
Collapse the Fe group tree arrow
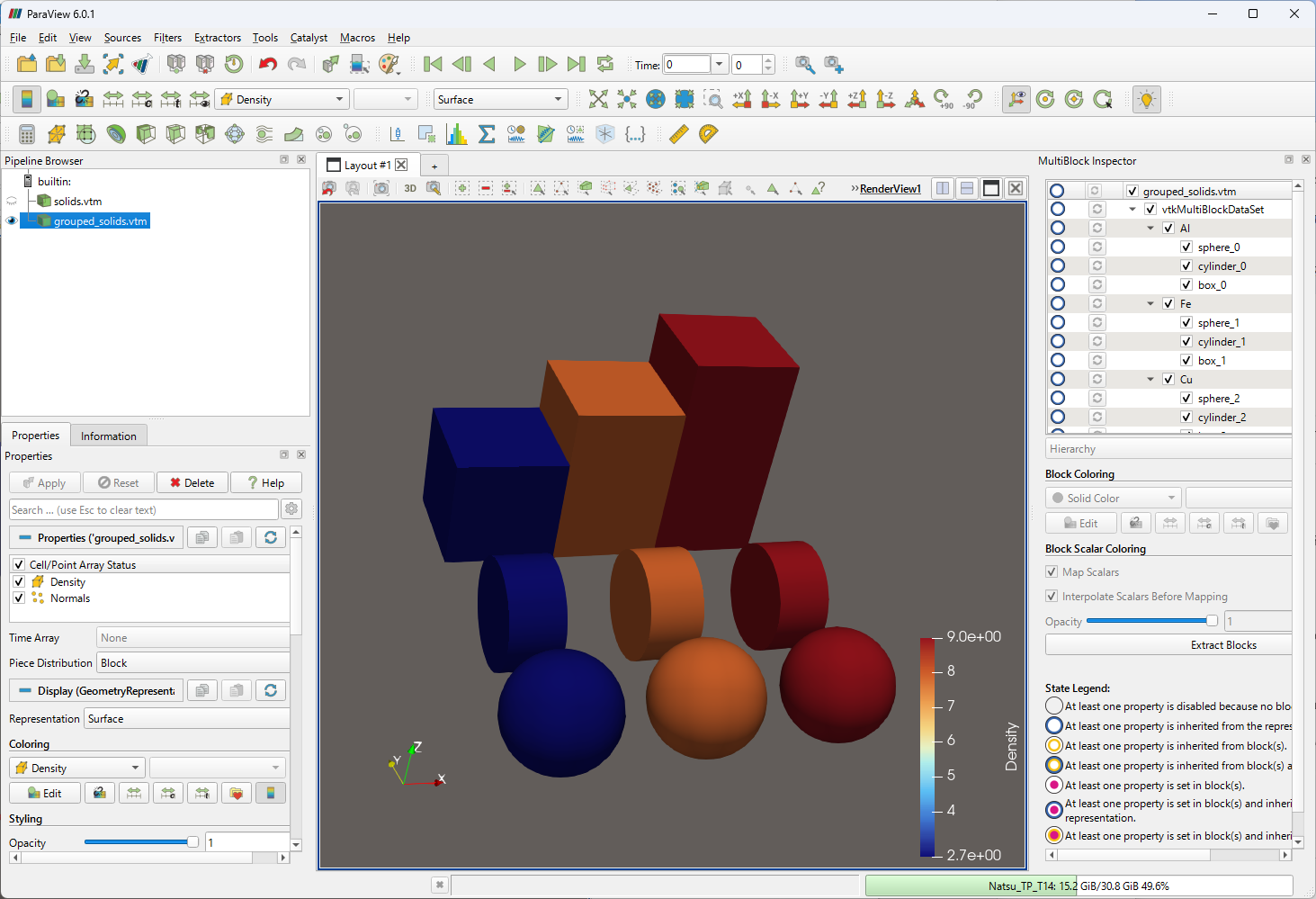pyautogui.click(x=1150, y=303)
